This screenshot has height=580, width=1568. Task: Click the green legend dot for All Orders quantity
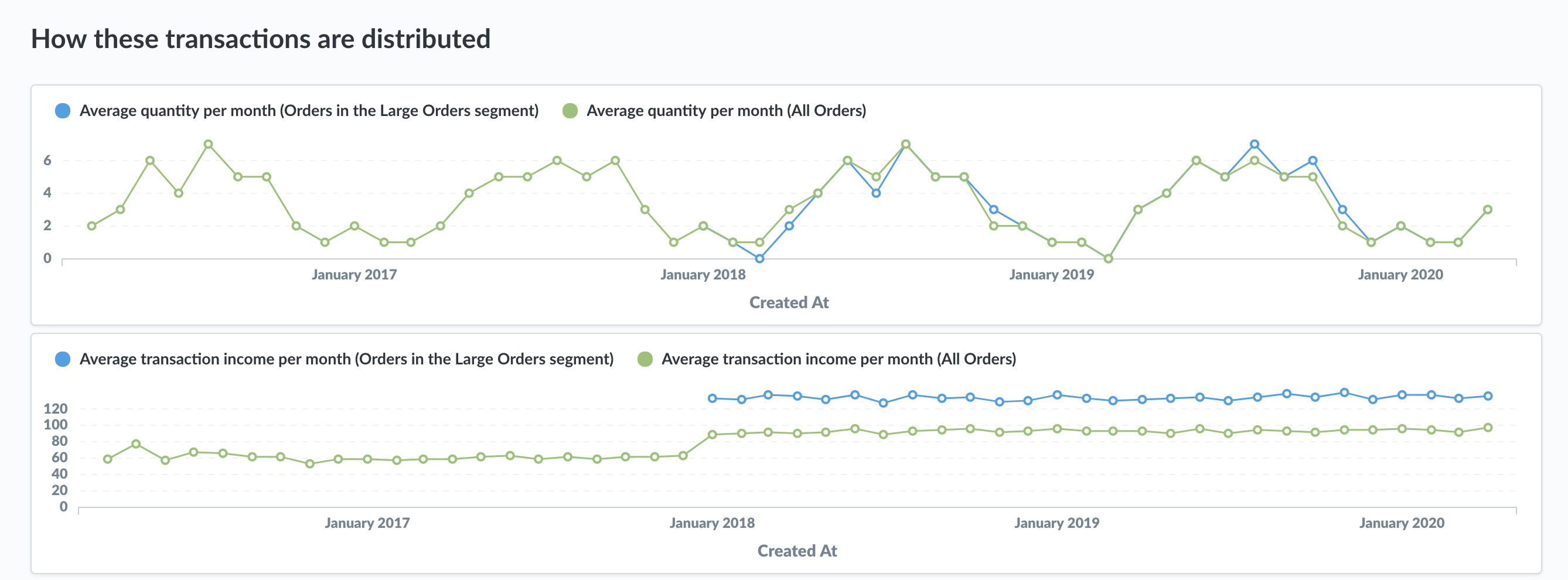570,111
